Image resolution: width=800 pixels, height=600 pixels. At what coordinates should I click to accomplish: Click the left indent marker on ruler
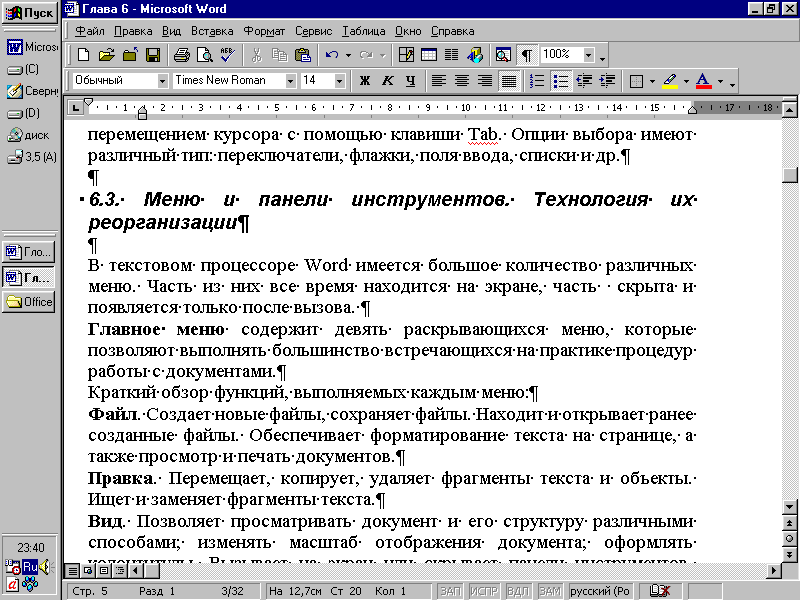coord(142,116)
